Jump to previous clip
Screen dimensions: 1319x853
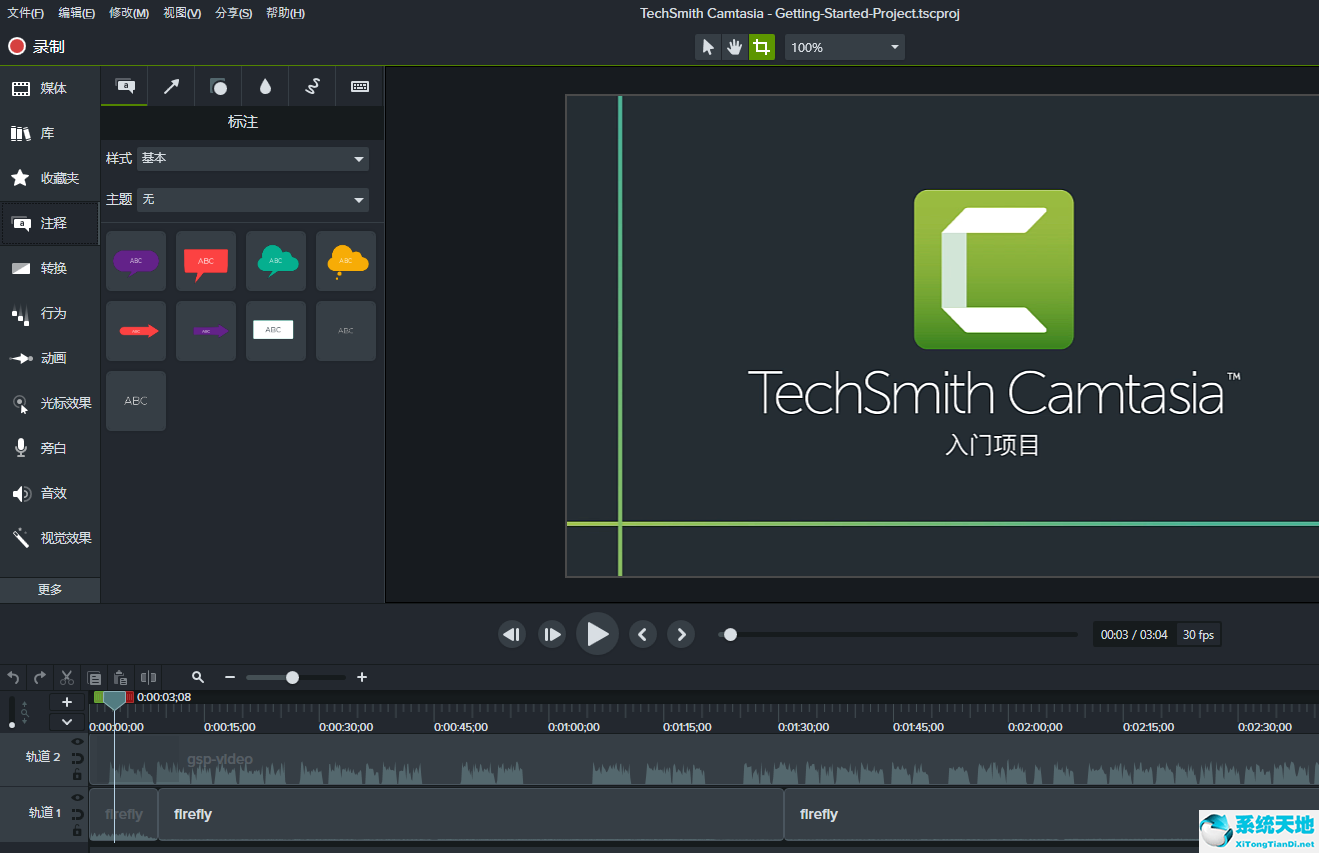pyautogui.click(x=643, y=634)
